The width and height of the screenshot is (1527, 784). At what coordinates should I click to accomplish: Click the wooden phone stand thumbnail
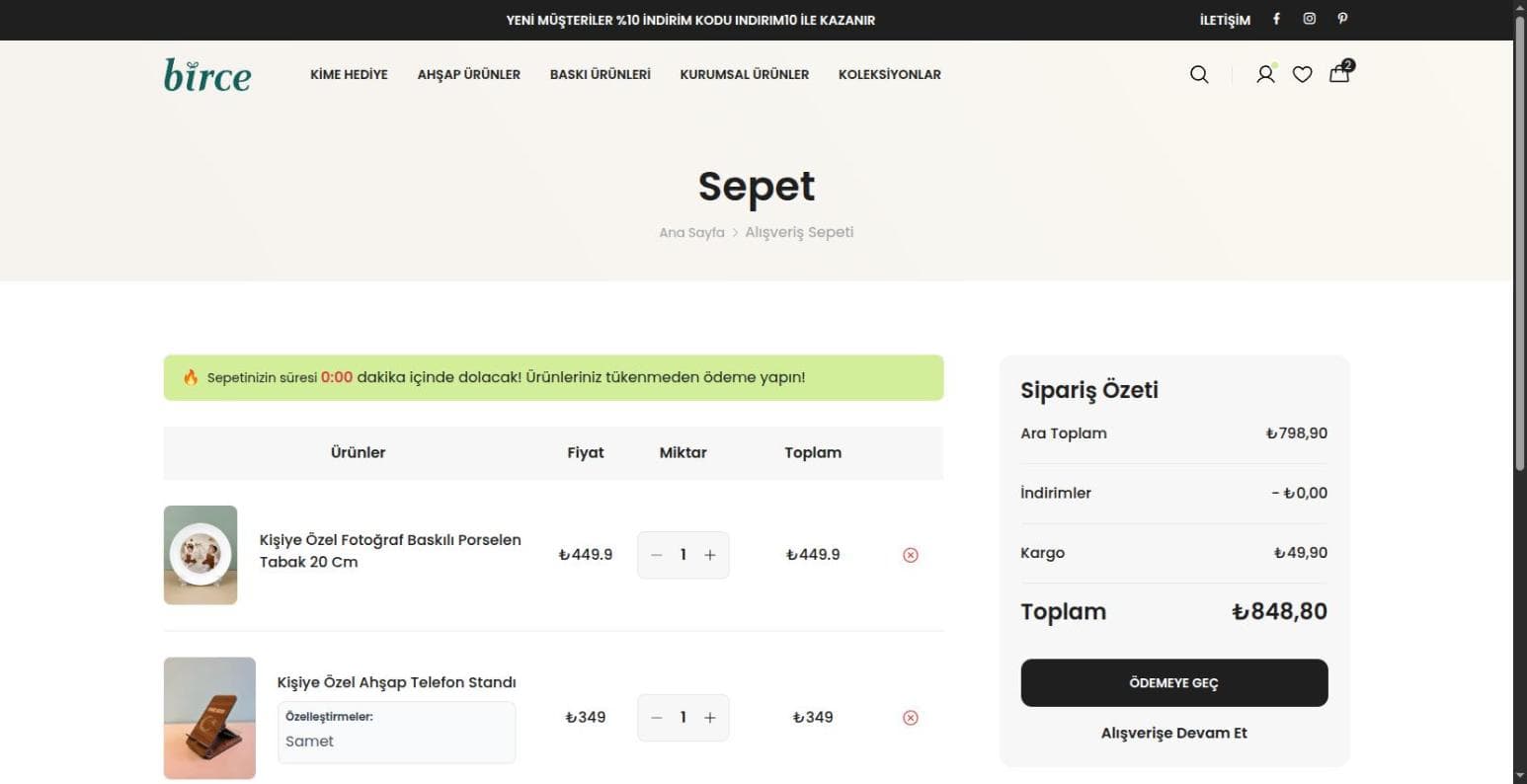coord(209,718)
